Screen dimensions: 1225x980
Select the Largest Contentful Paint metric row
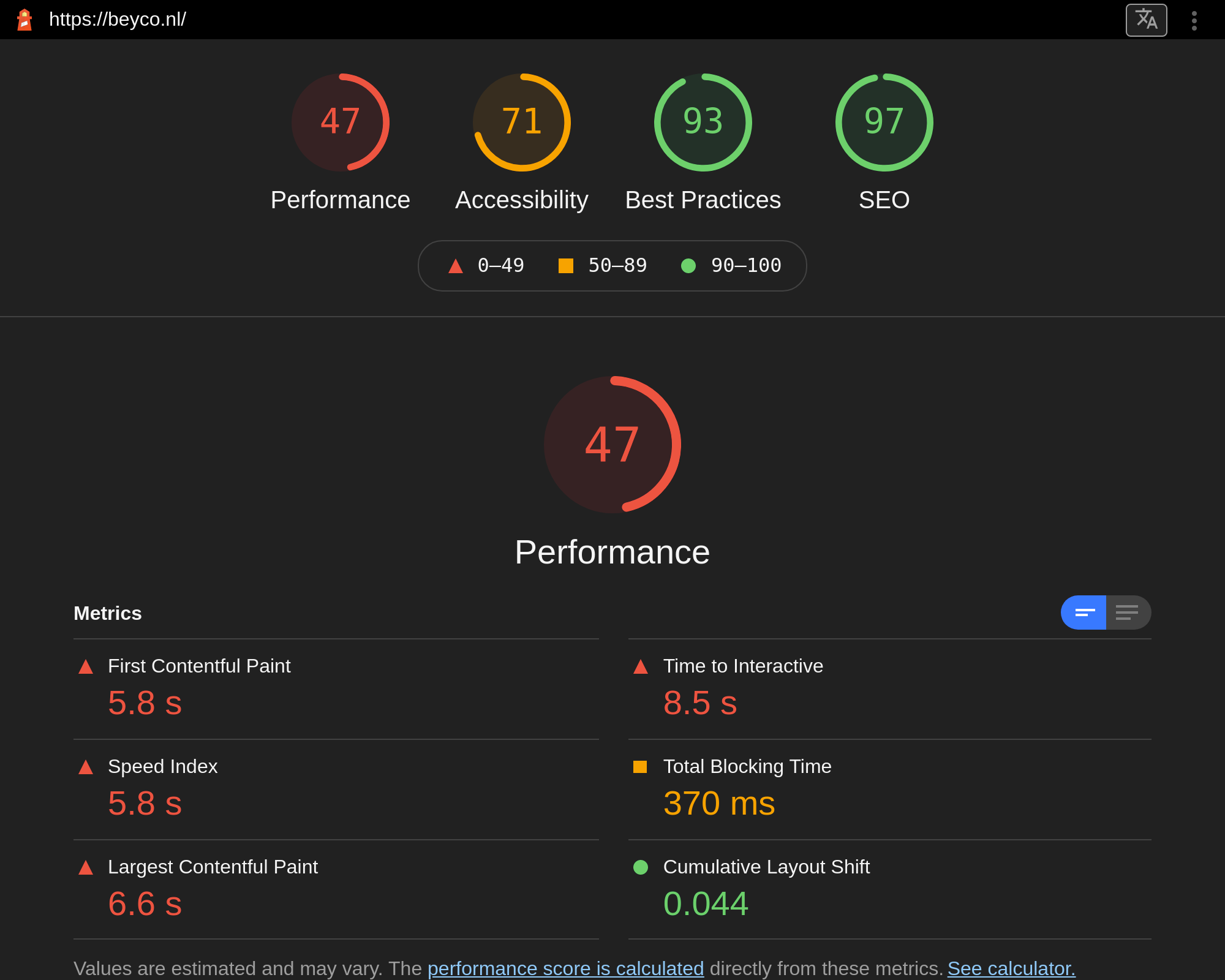coord(213,867)
